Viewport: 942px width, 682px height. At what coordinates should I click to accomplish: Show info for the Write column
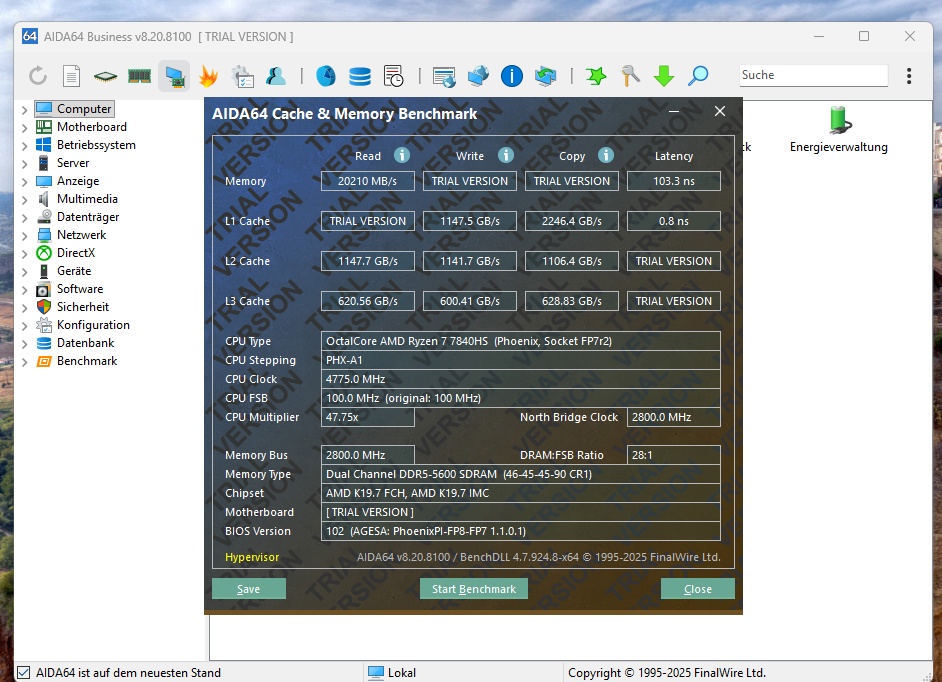click(x=506, y=156)
